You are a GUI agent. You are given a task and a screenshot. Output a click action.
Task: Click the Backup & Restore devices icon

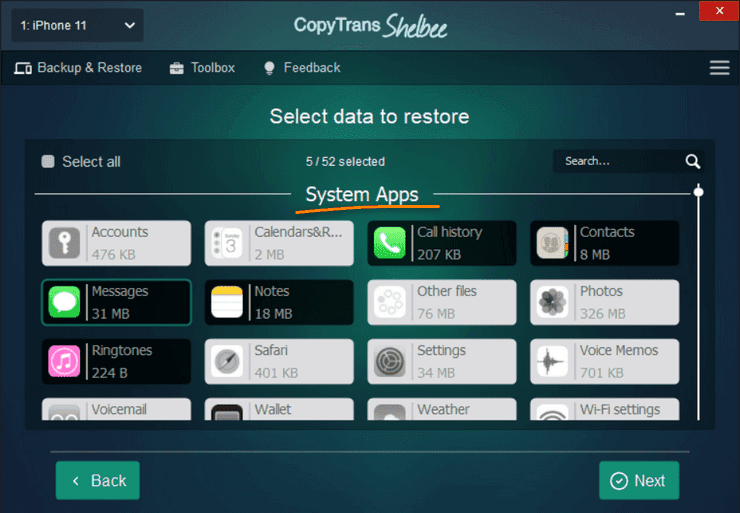[23, 68]
